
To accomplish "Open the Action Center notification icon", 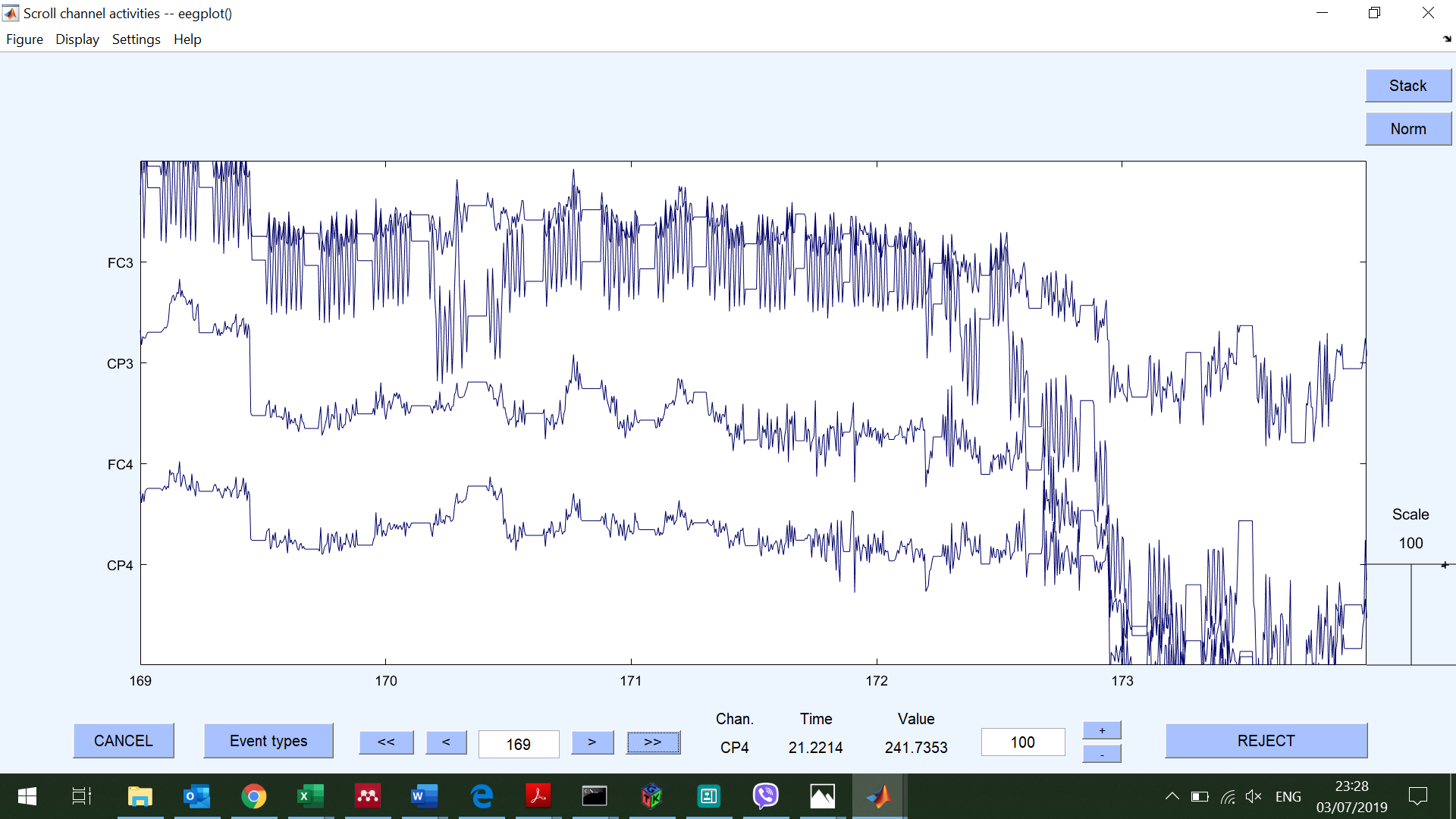I will [x=1417, y=796].
